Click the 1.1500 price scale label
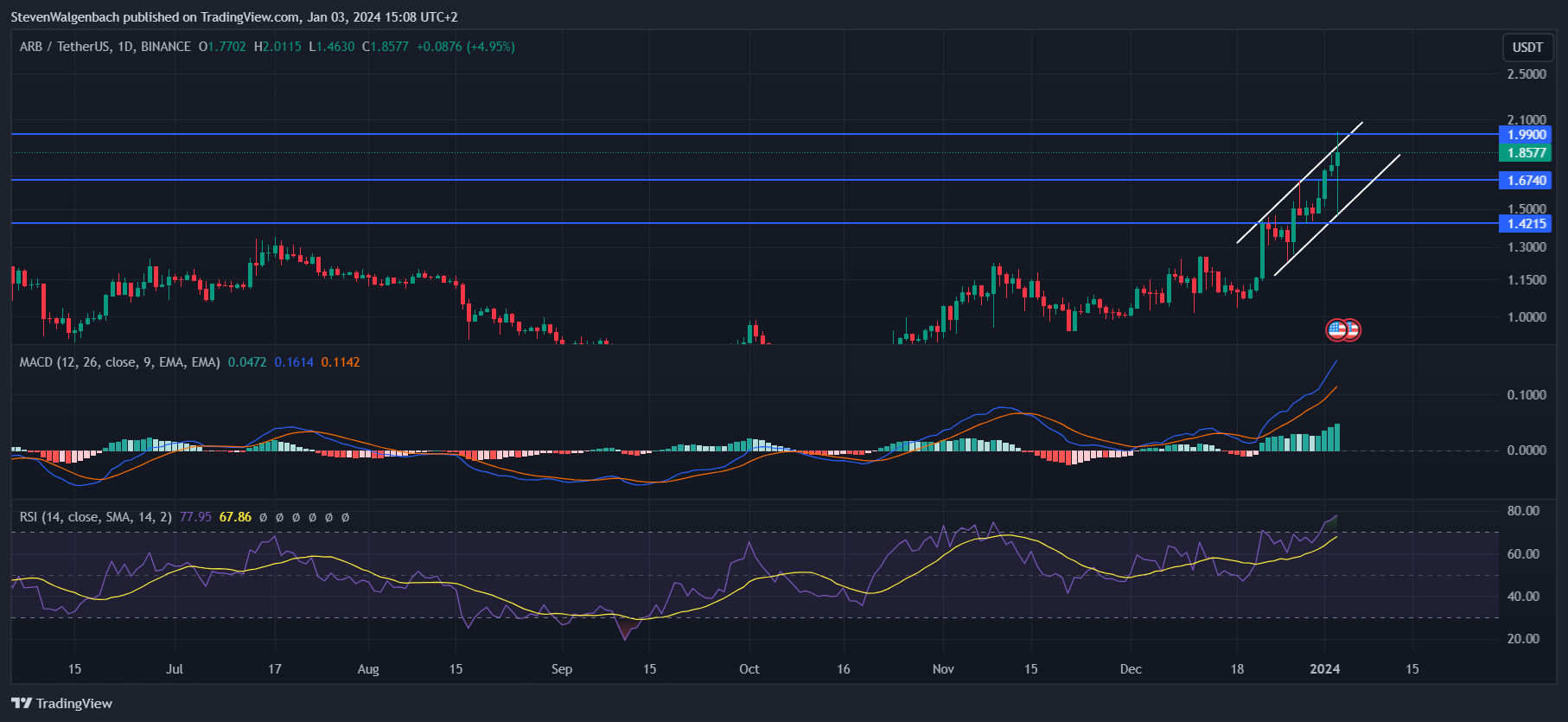1568x722 pixels. [x=1527, y=280]
